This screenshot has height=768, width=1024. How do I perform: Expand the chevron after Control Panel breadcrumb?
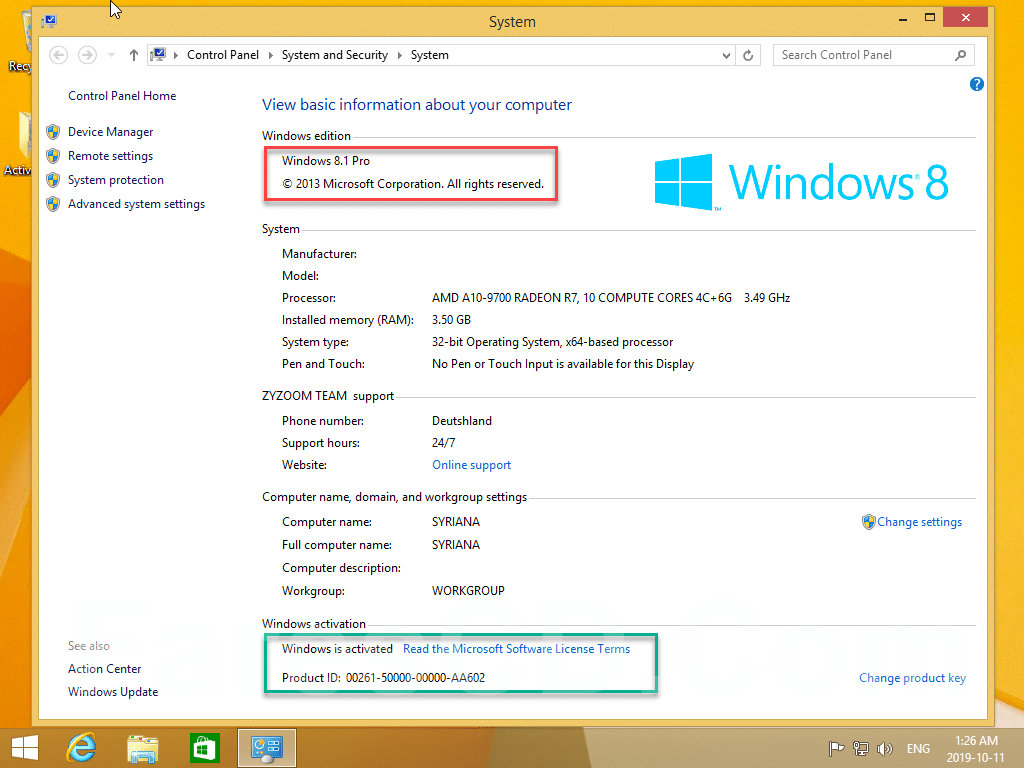pos(270,56)
